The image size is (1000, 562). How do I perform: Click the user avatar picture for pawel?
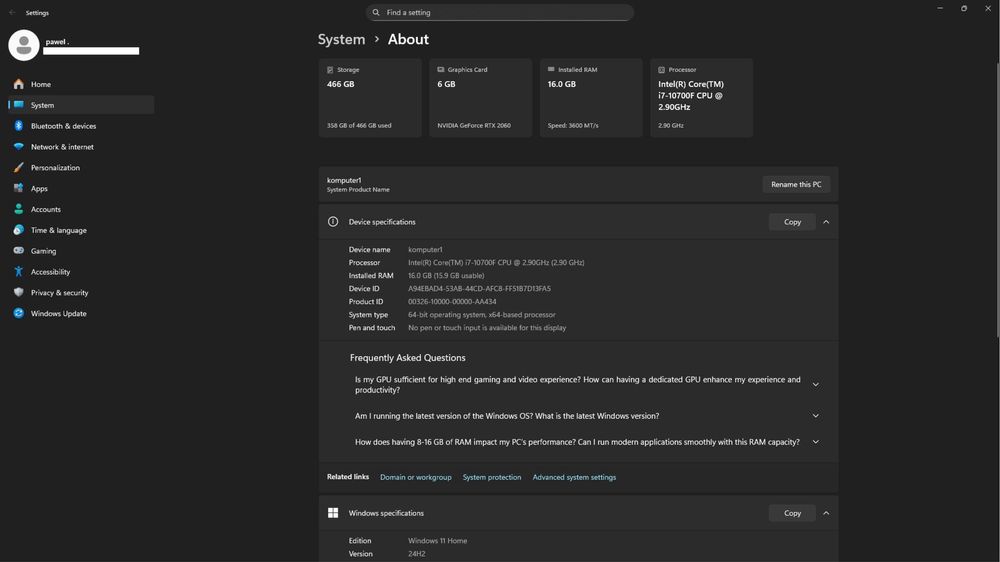click(24, 45)
